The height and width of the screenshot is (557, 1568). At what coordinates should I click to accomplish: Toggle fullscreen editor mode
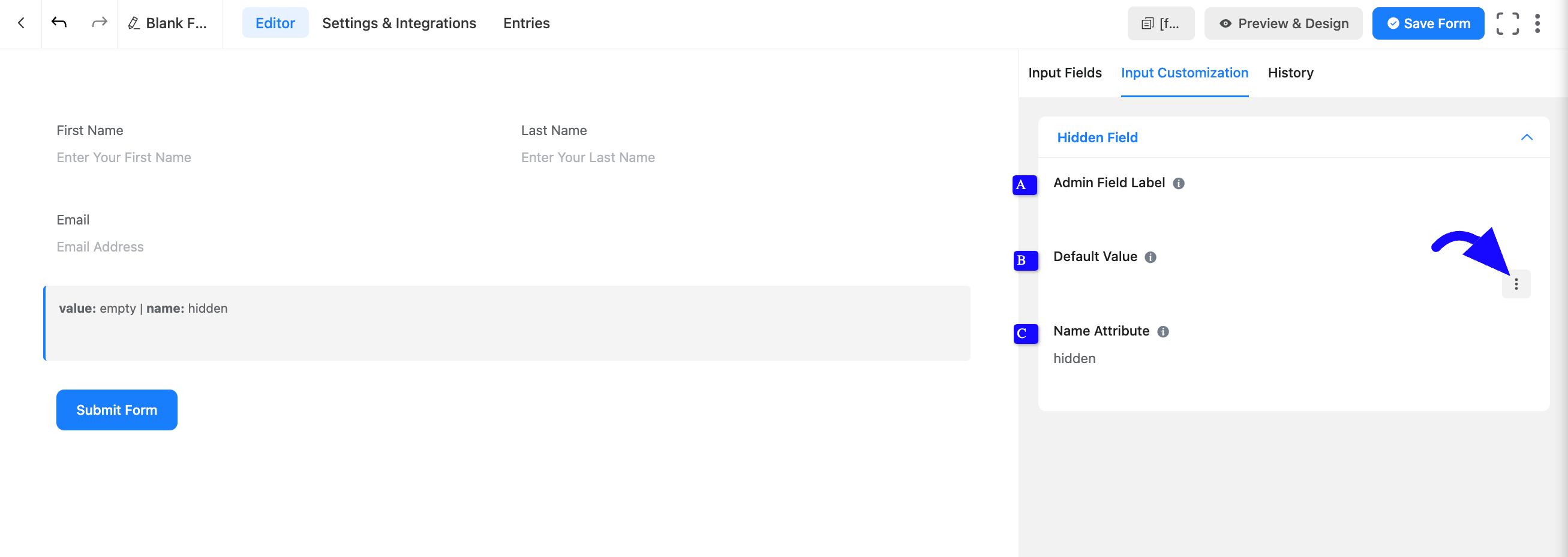click(x=1508, y=24)
